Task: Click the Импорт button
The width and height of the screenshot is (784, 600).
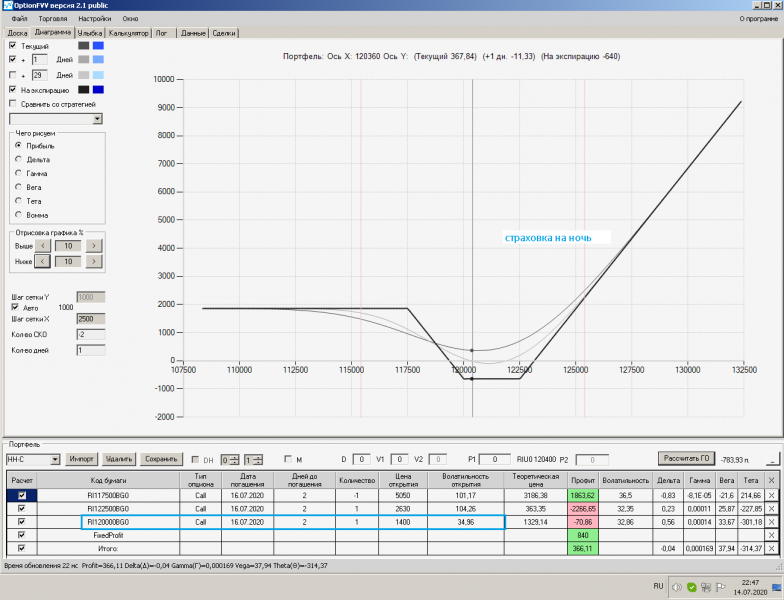Action: 82,459
